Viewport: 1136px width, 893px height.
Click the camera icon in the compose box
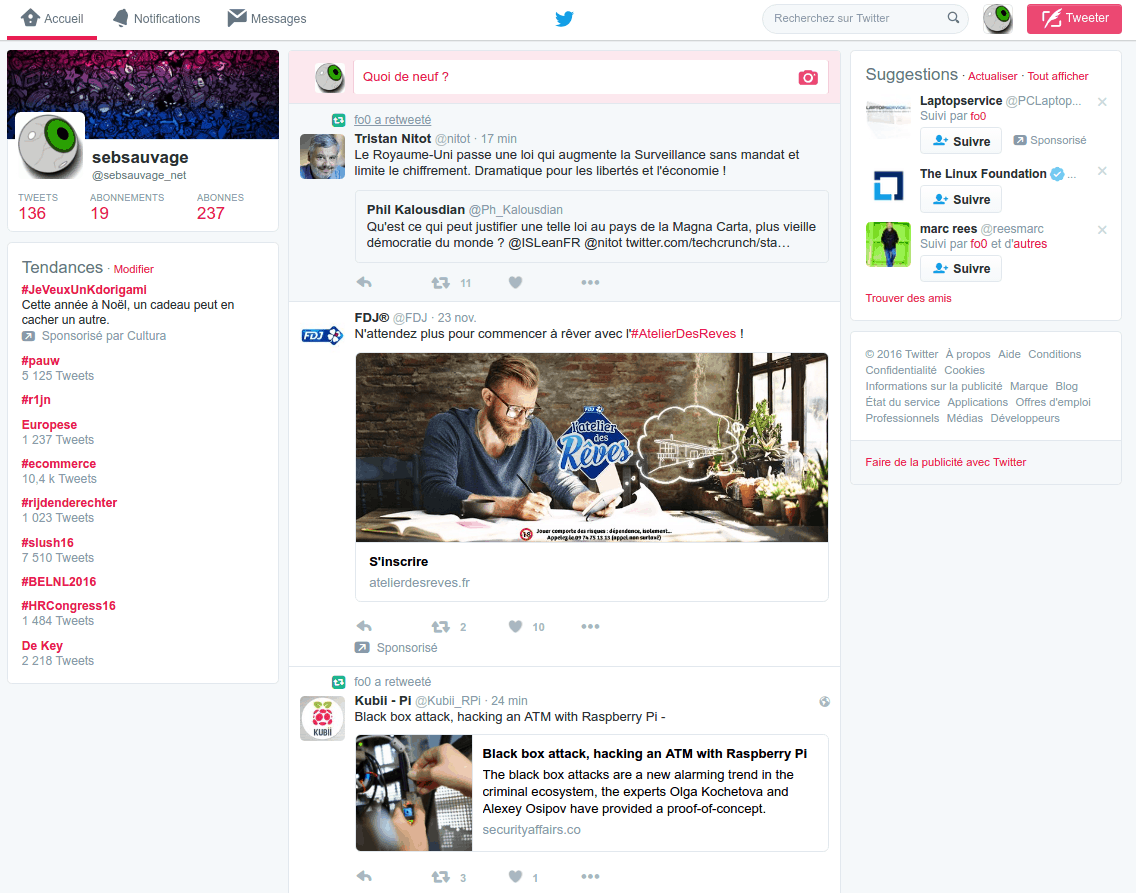[808, 78]
